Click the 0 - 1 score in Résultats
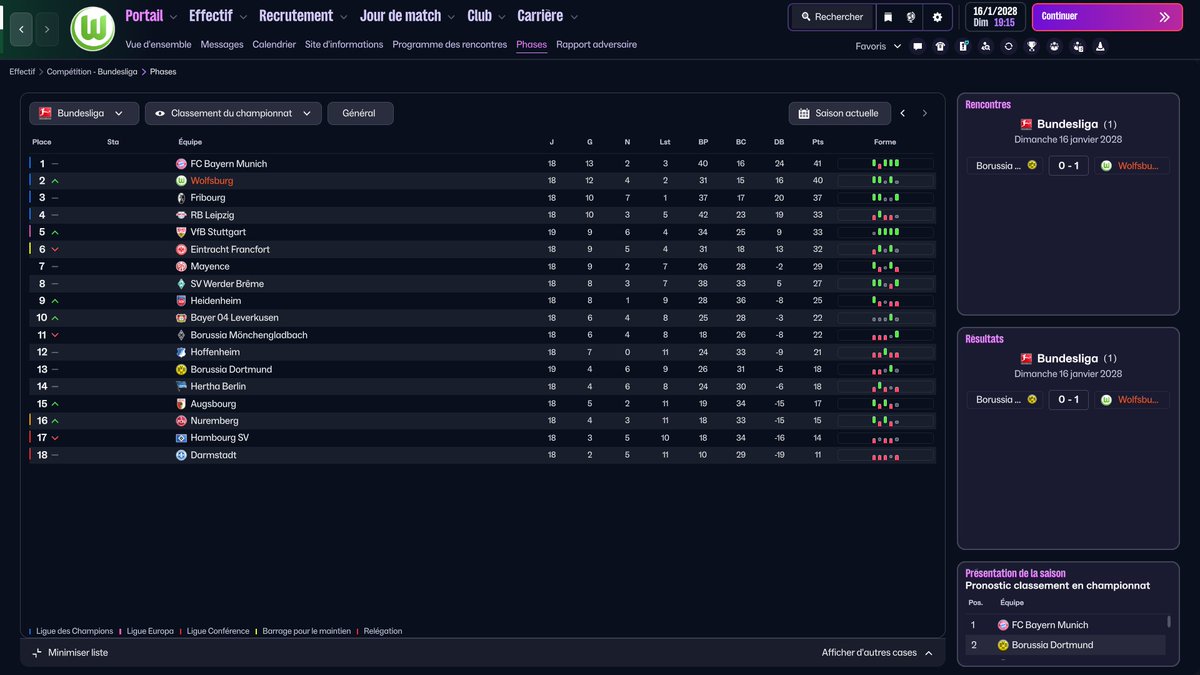The height and width of the screenshot is (675, 1200). tap(1069, 400)
